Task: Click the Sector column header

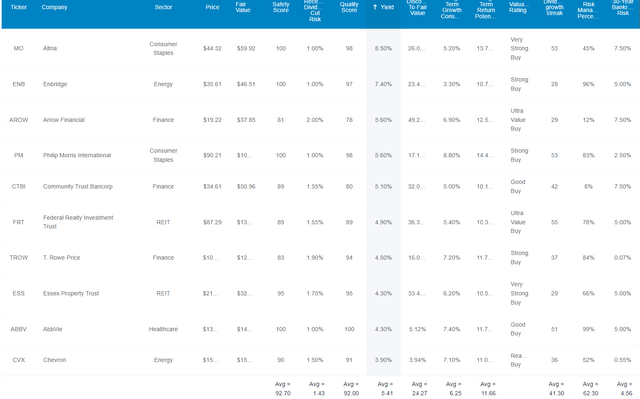Action: (163, 7)
